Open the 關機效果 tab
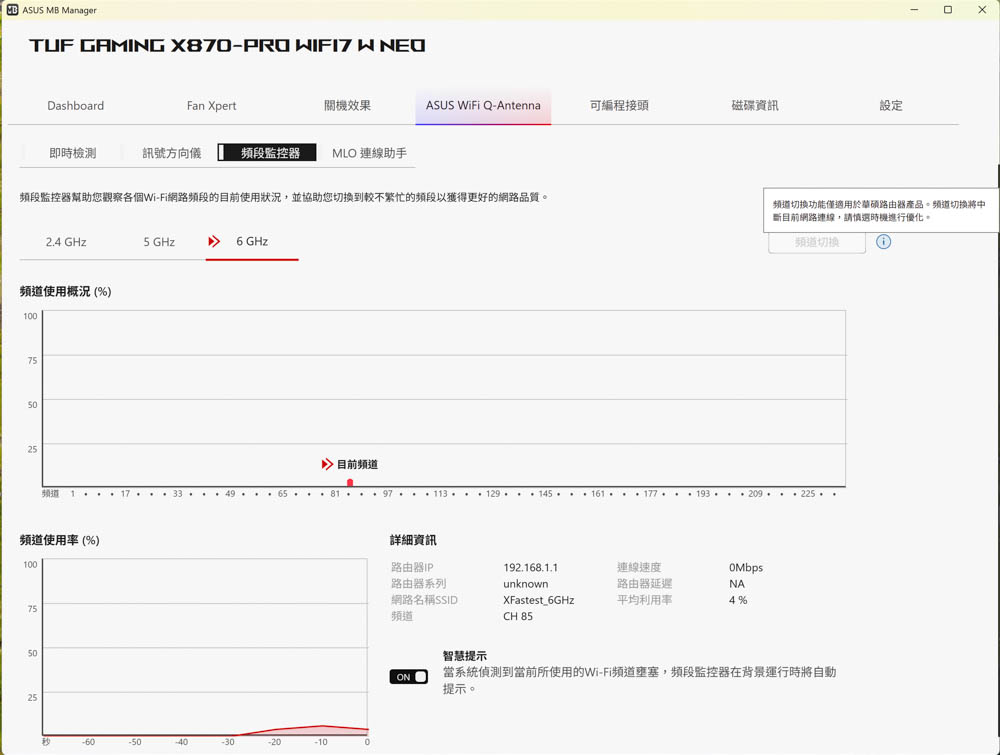 (x=347, y=106)
